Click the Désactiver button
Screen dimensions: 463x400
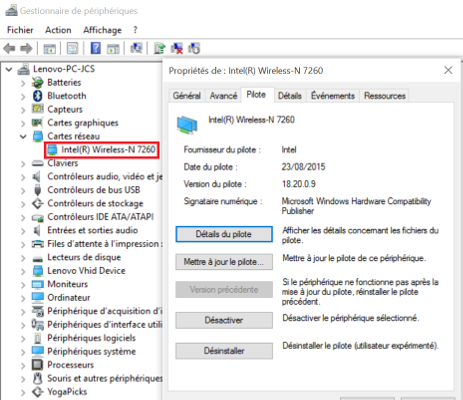pos(224,320)
